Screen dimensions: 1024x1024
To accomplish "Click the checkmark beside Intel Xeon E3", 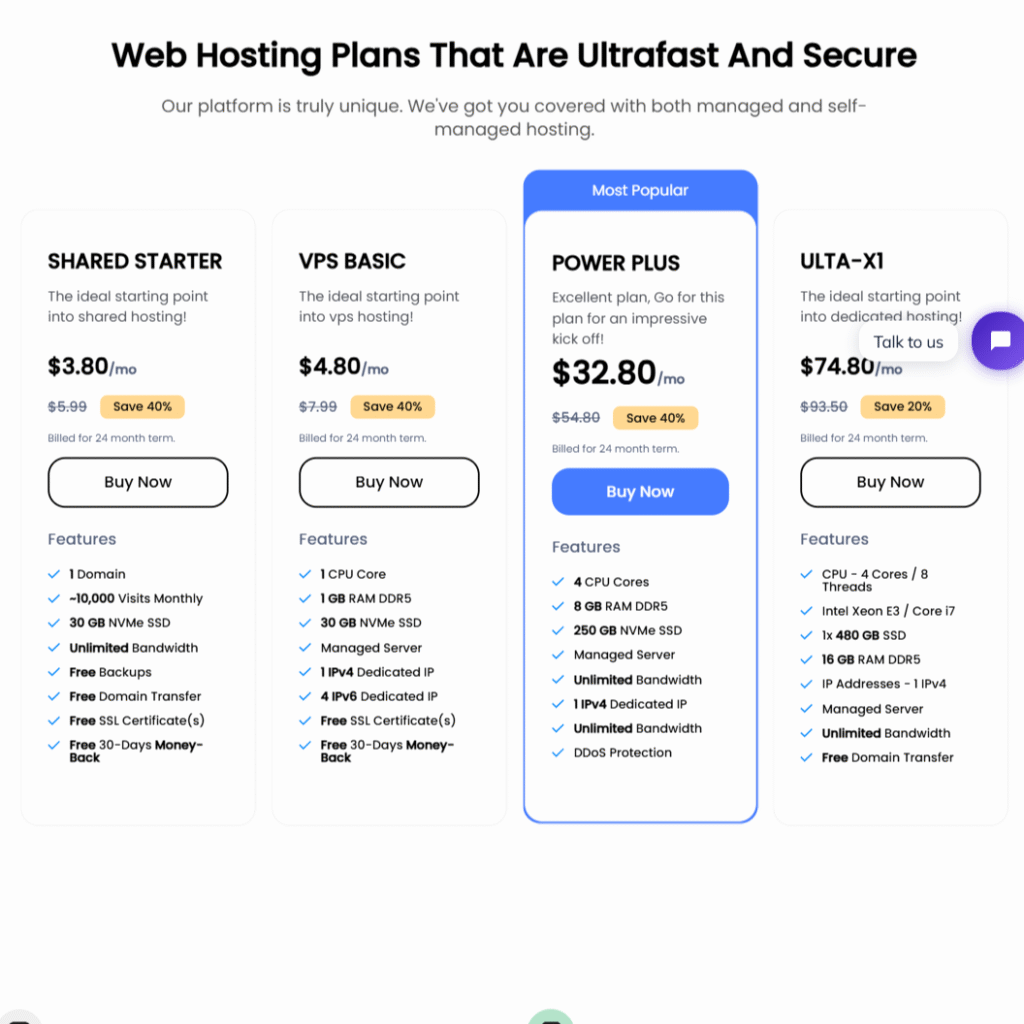I will click(x=807, y=611).
